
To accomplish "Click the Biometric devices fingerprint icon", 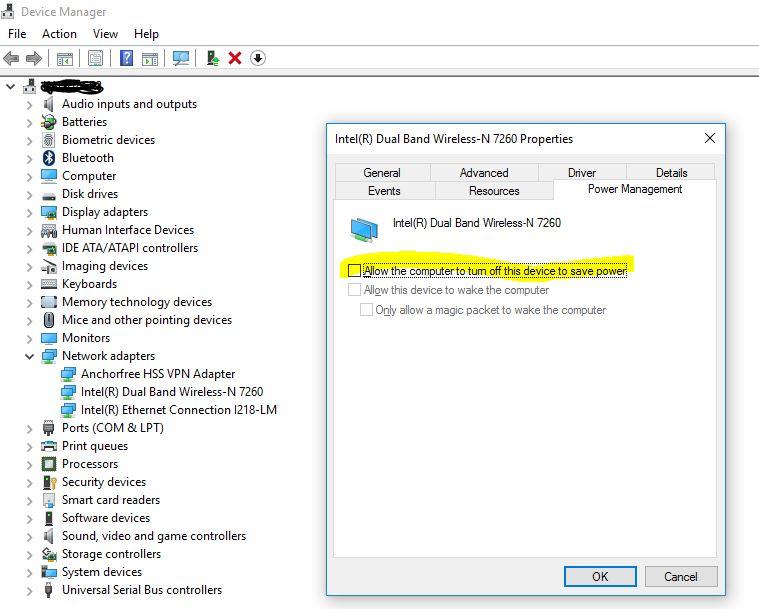I will [48, 140].
